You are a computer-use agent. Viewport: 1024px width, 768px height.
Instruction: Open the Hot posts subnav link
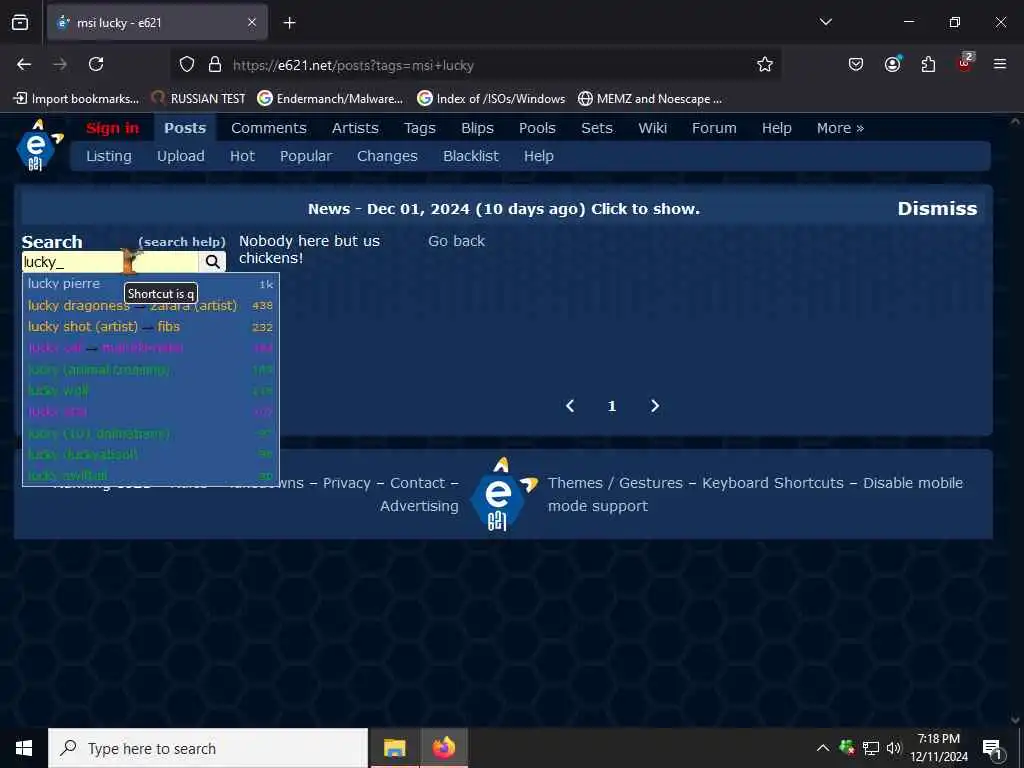coord(242,156)
